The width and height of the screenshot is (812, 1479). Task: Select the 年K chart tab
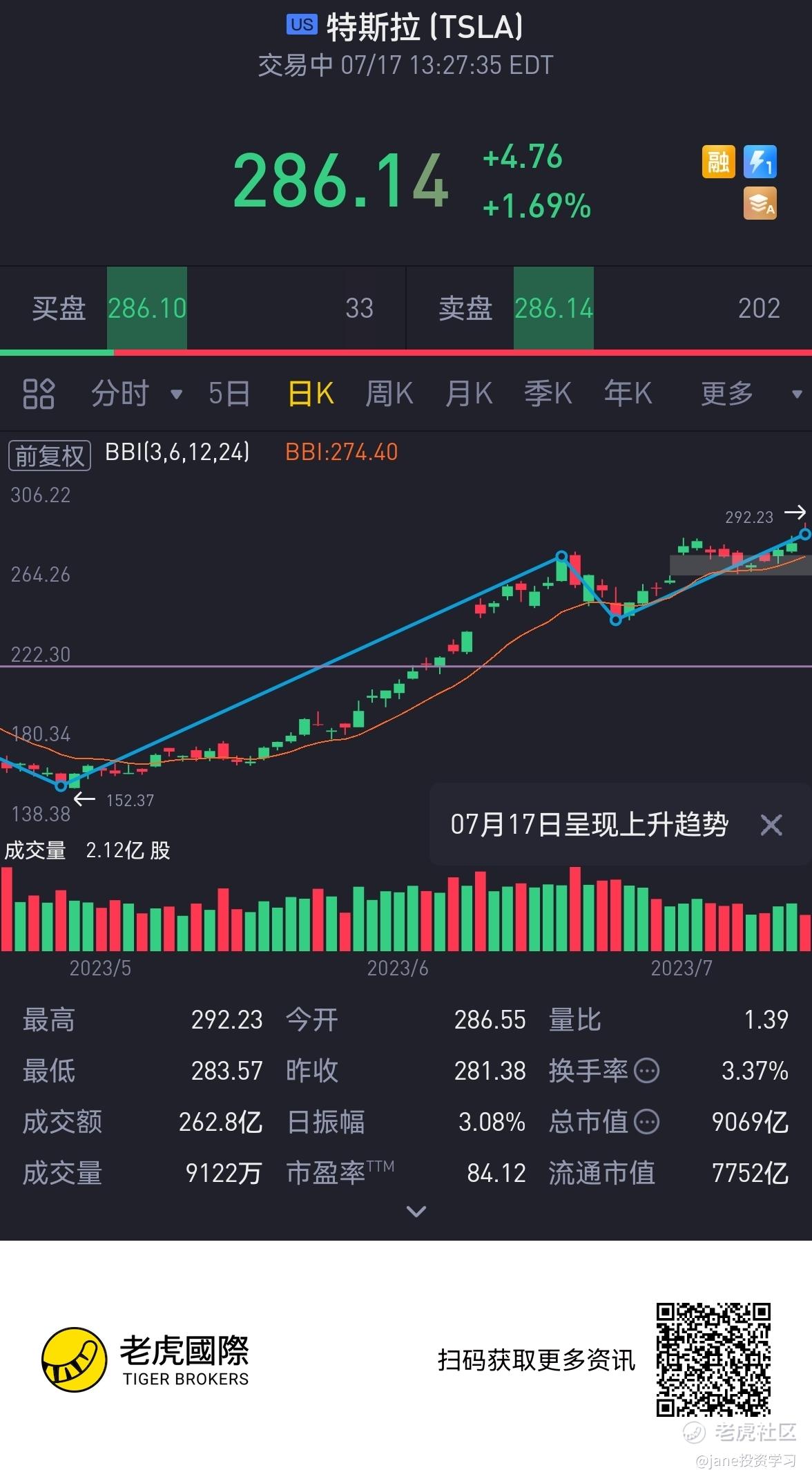[x=628, y=394]
